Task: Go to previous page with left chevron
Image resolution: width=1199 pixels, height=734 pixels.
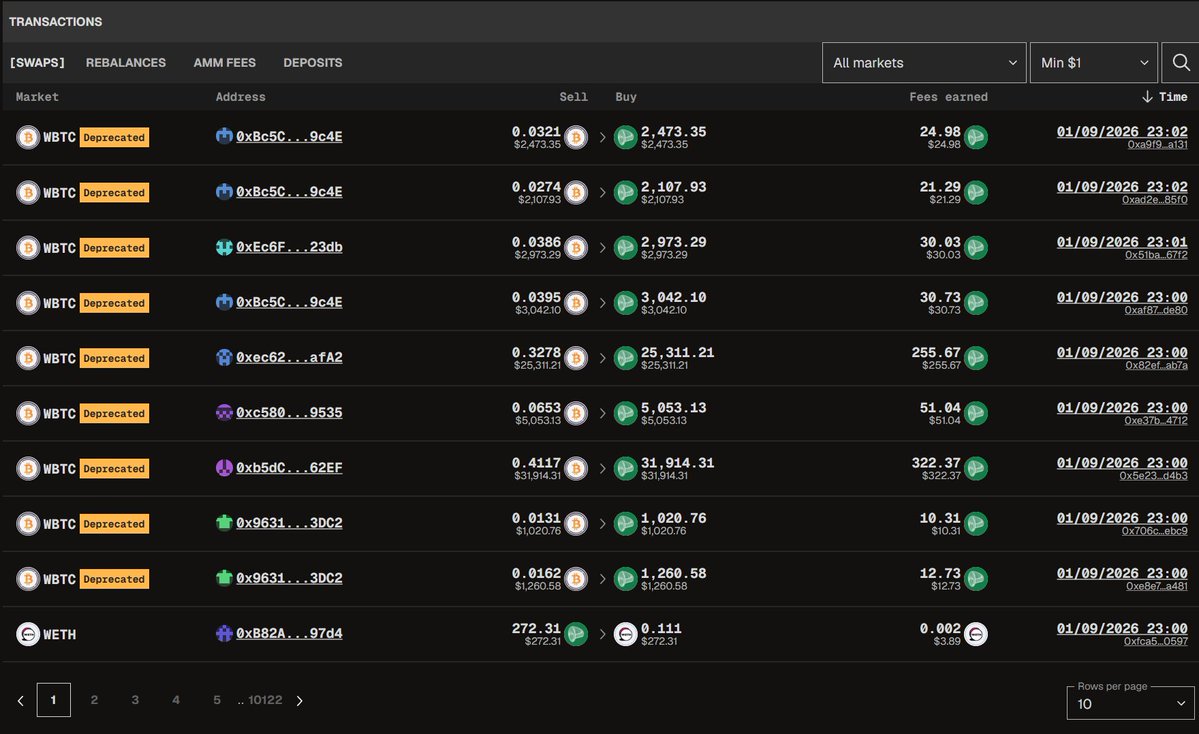Action: 21,700
